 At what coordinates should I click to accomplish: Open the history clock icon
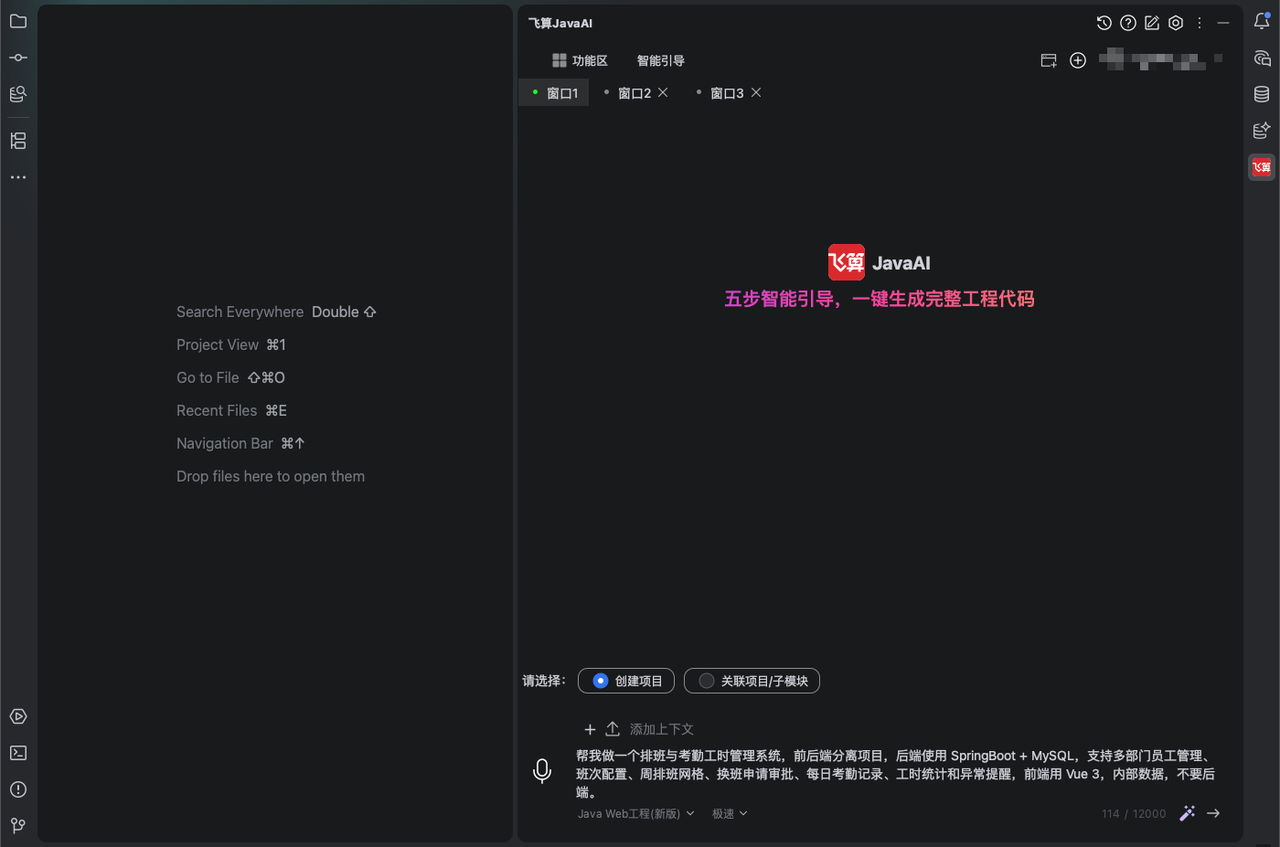pos(1104,23)
